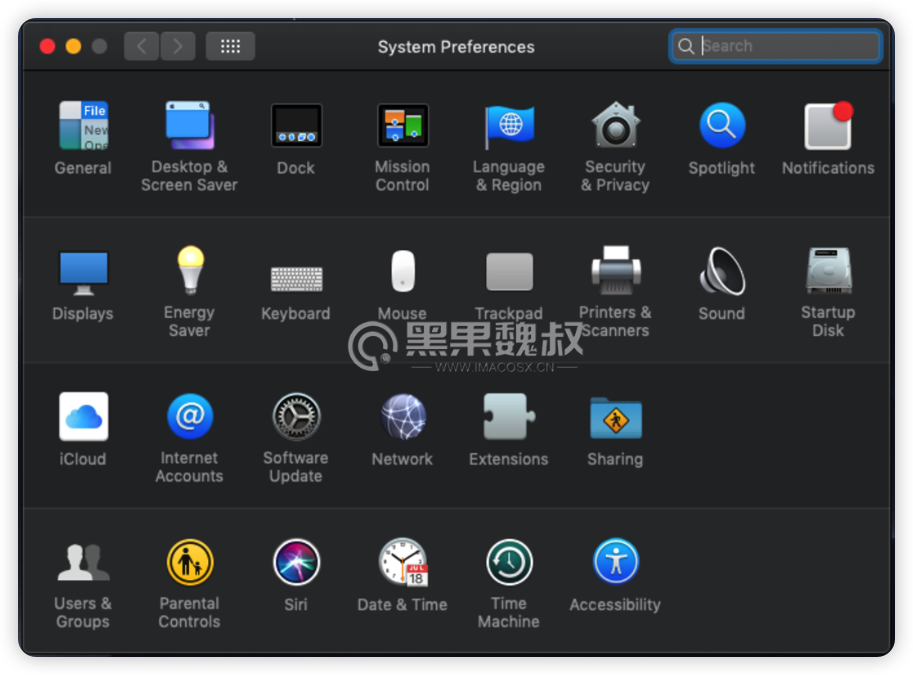This screenshot has width=913, height=675.
Task: Close the System Preferences window
Action: (47, 46)
